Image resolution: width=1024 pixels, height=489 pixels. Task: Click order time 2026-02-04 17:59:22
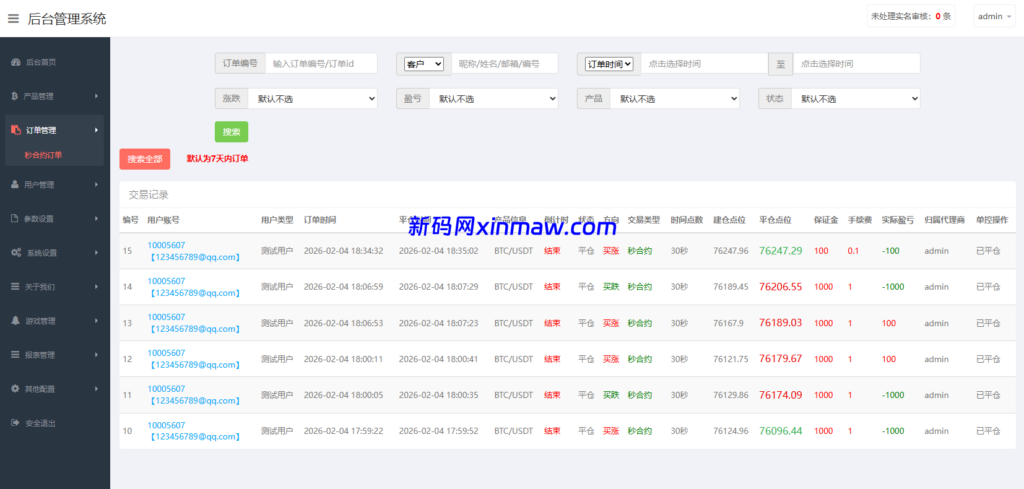344,430
